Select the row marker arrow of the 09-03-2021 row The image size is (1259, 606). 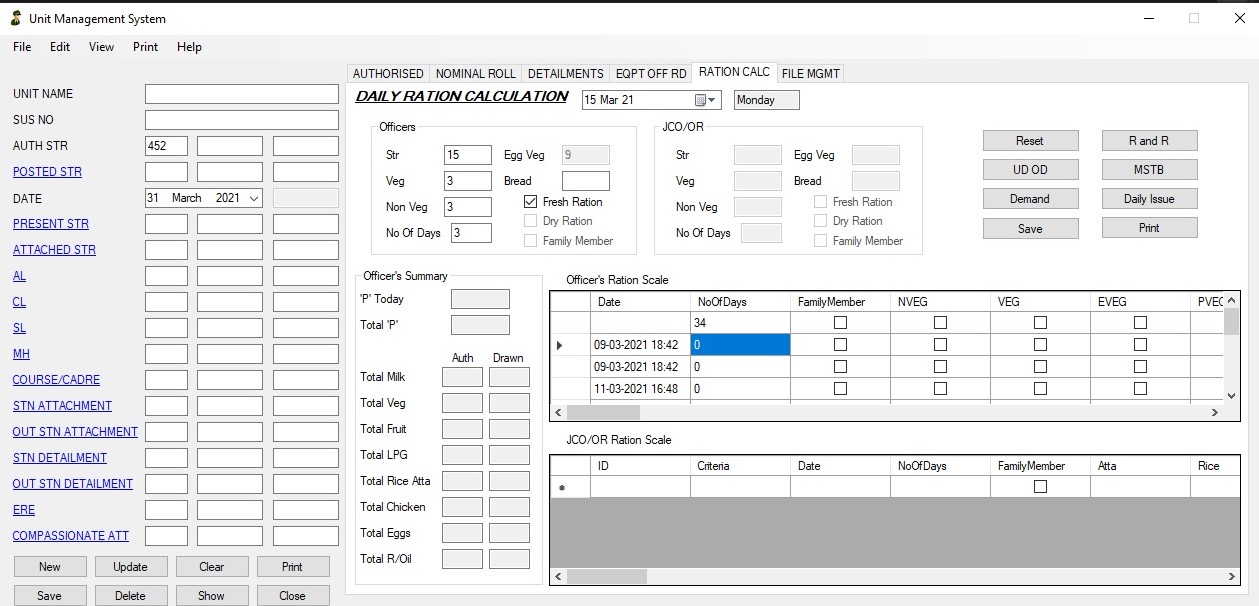coord(559,345)
